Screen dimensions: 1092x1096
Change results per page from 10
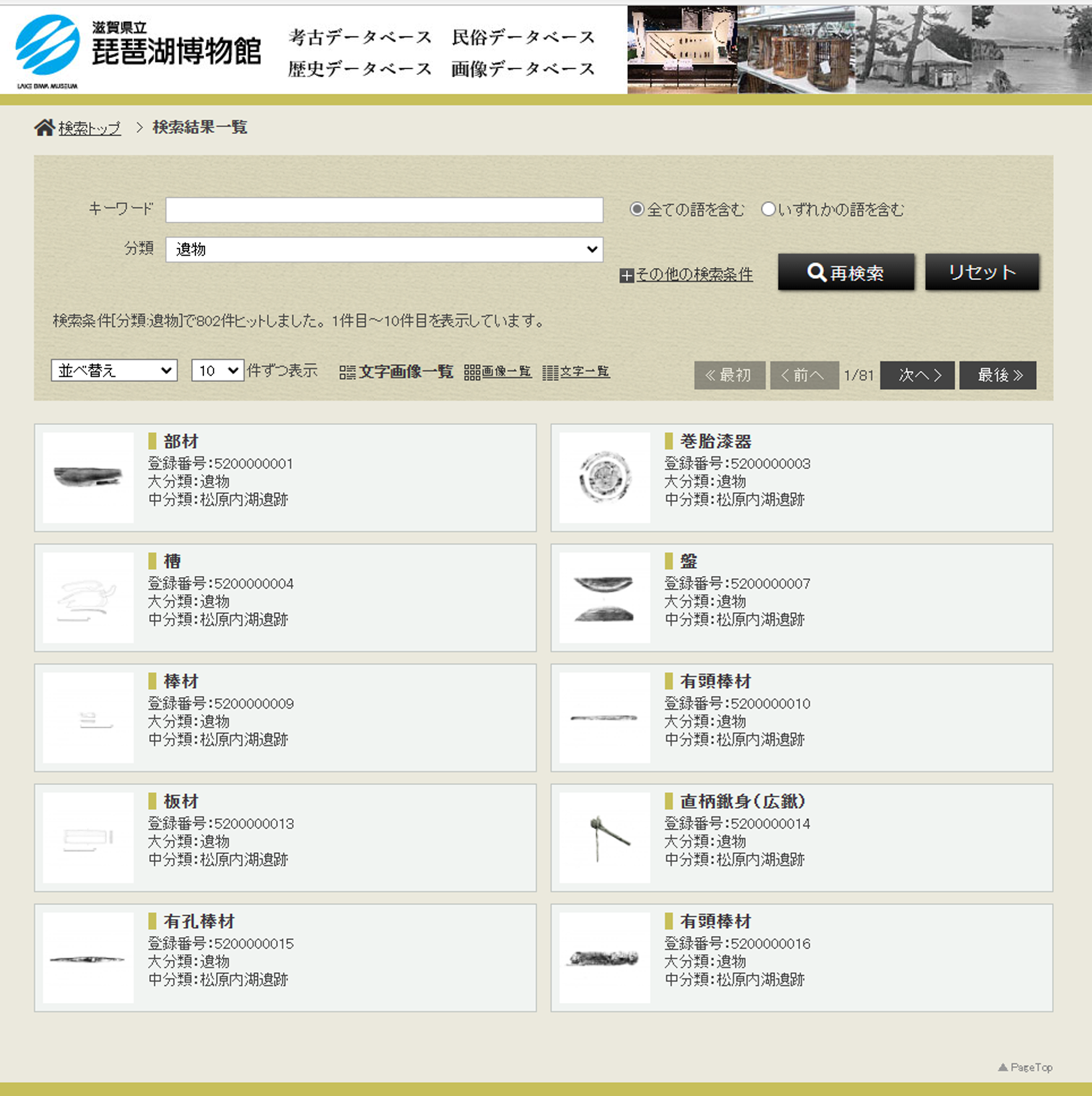click(x=217, y=371)
